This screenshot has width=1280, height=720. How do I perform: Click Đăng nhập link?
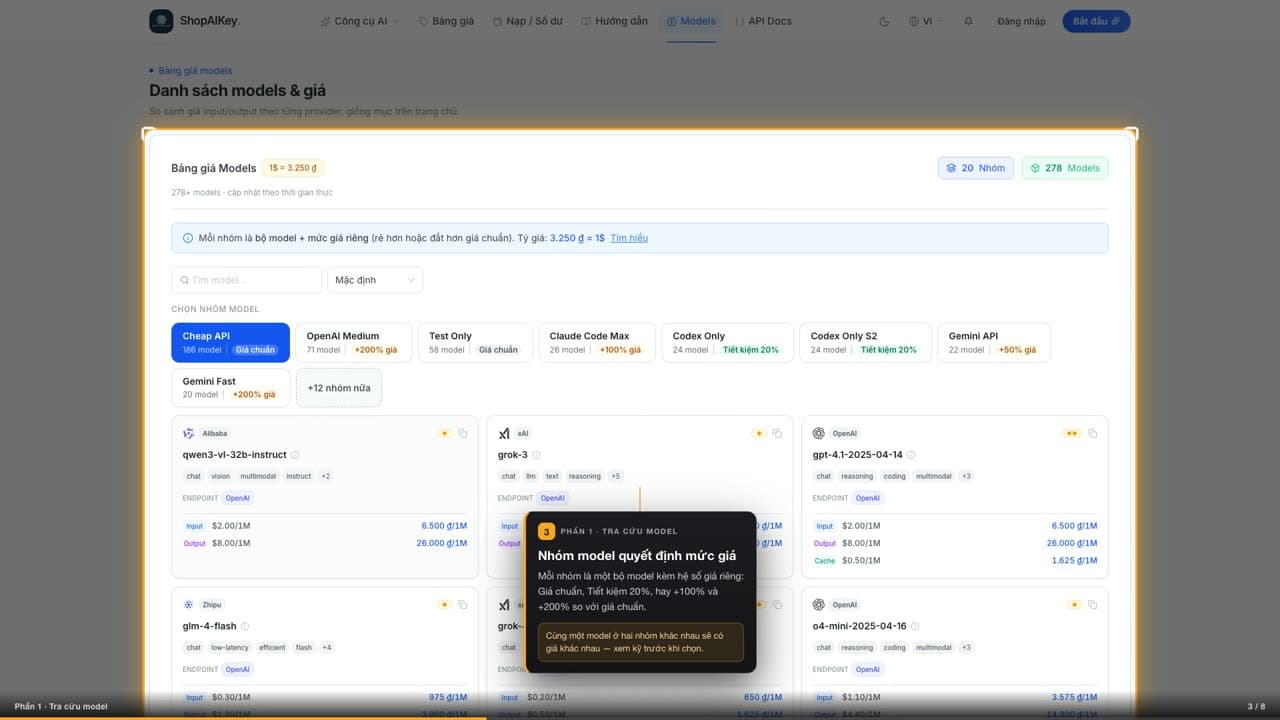click(1021, 21)
